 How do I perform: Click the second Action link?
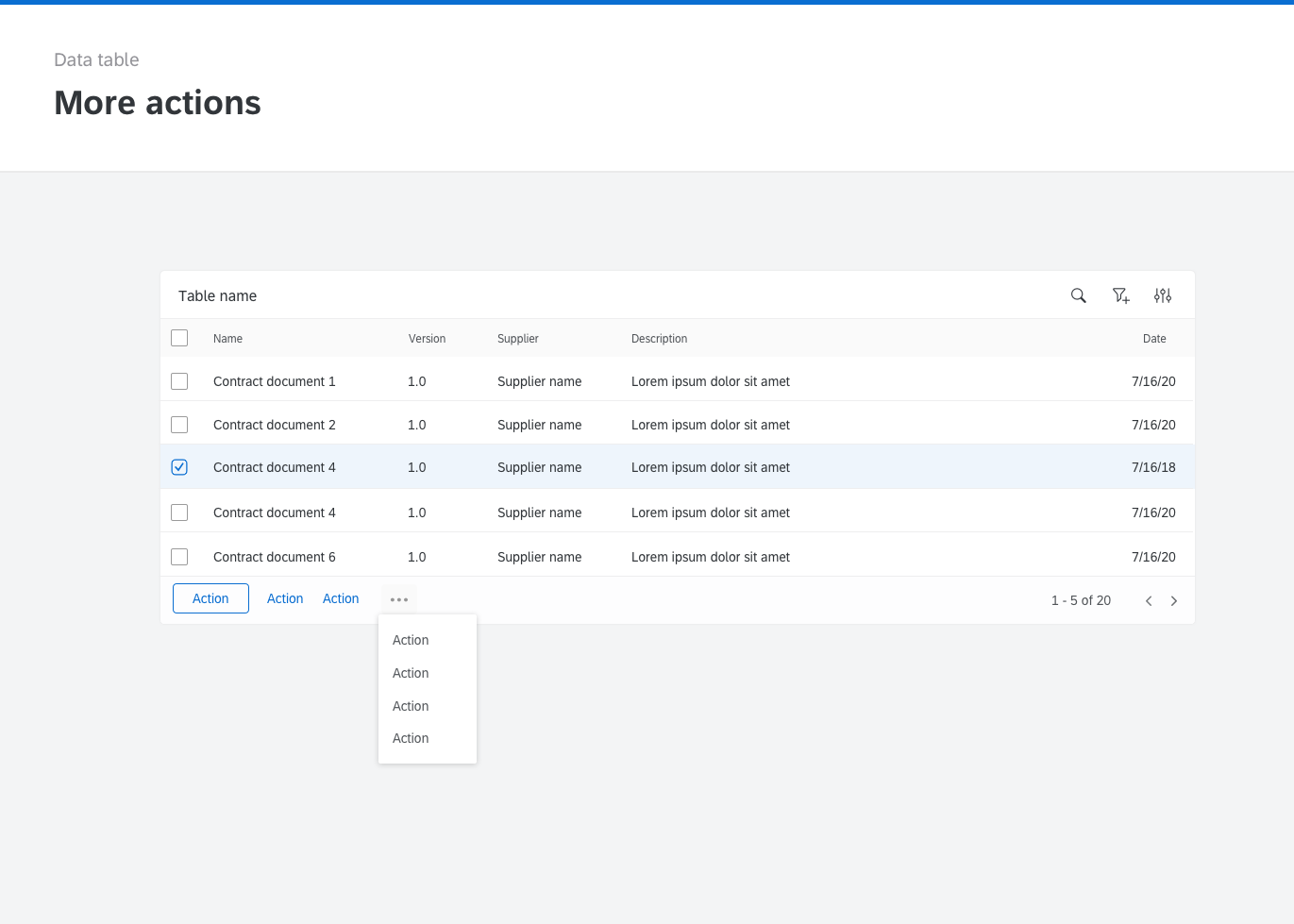[x=284, y=597]
